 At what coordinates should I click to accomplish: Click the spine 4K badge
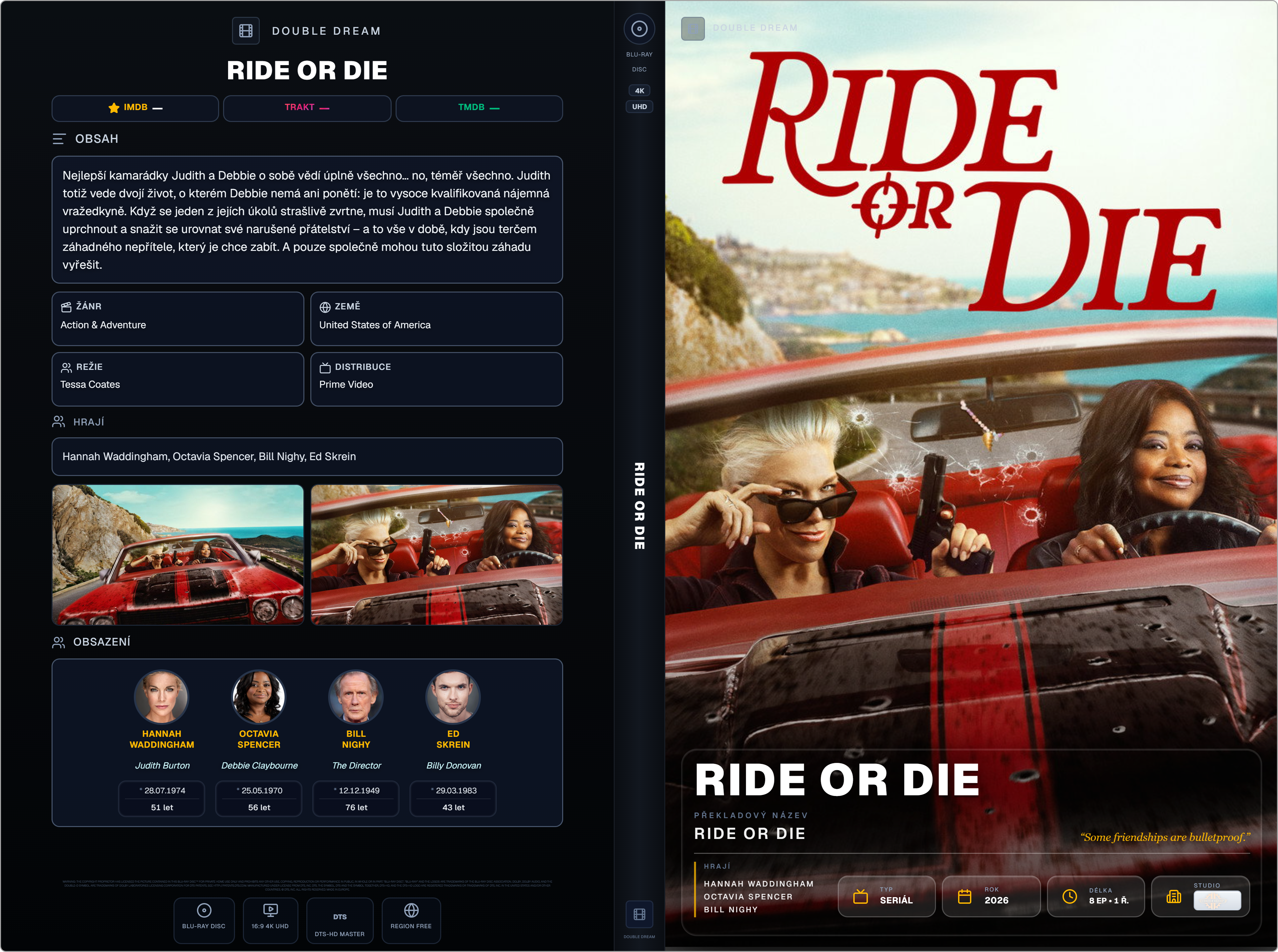(639, 91)
